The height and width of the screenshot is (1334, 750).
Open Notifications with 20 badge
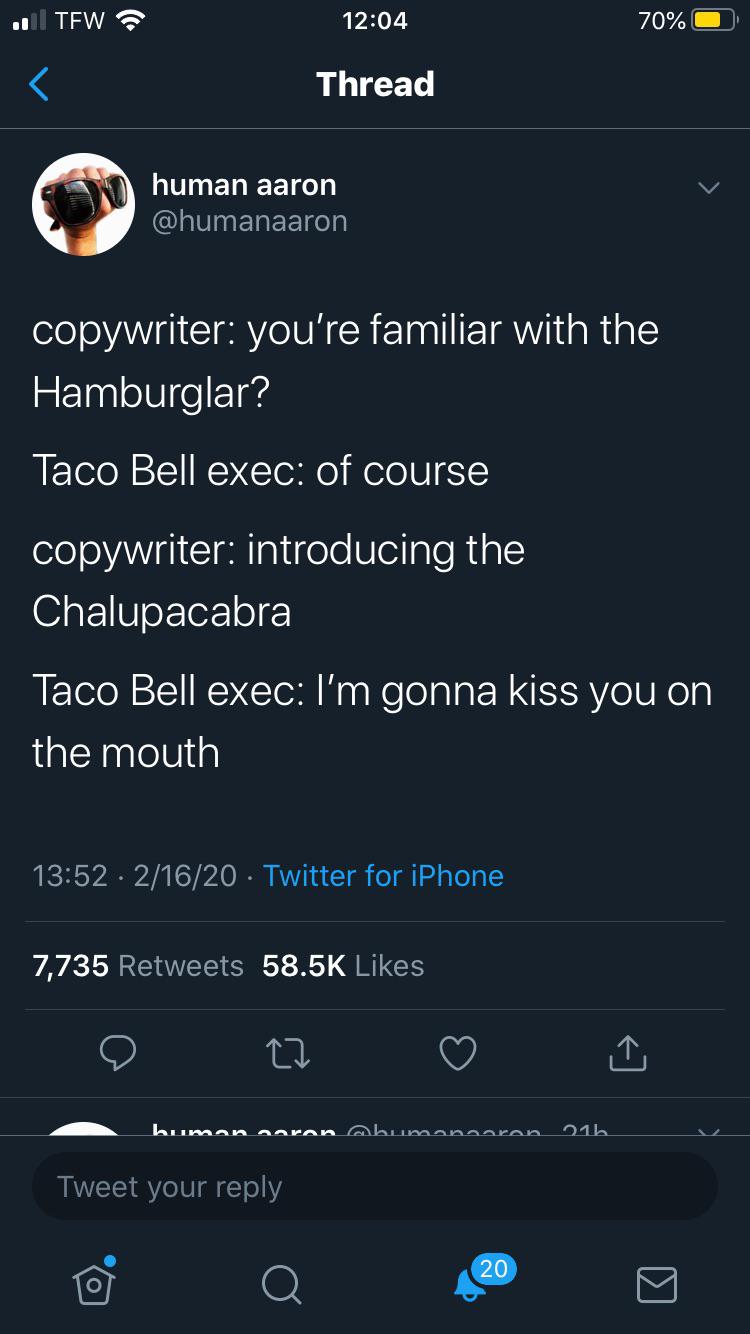tap(470, 1283)
